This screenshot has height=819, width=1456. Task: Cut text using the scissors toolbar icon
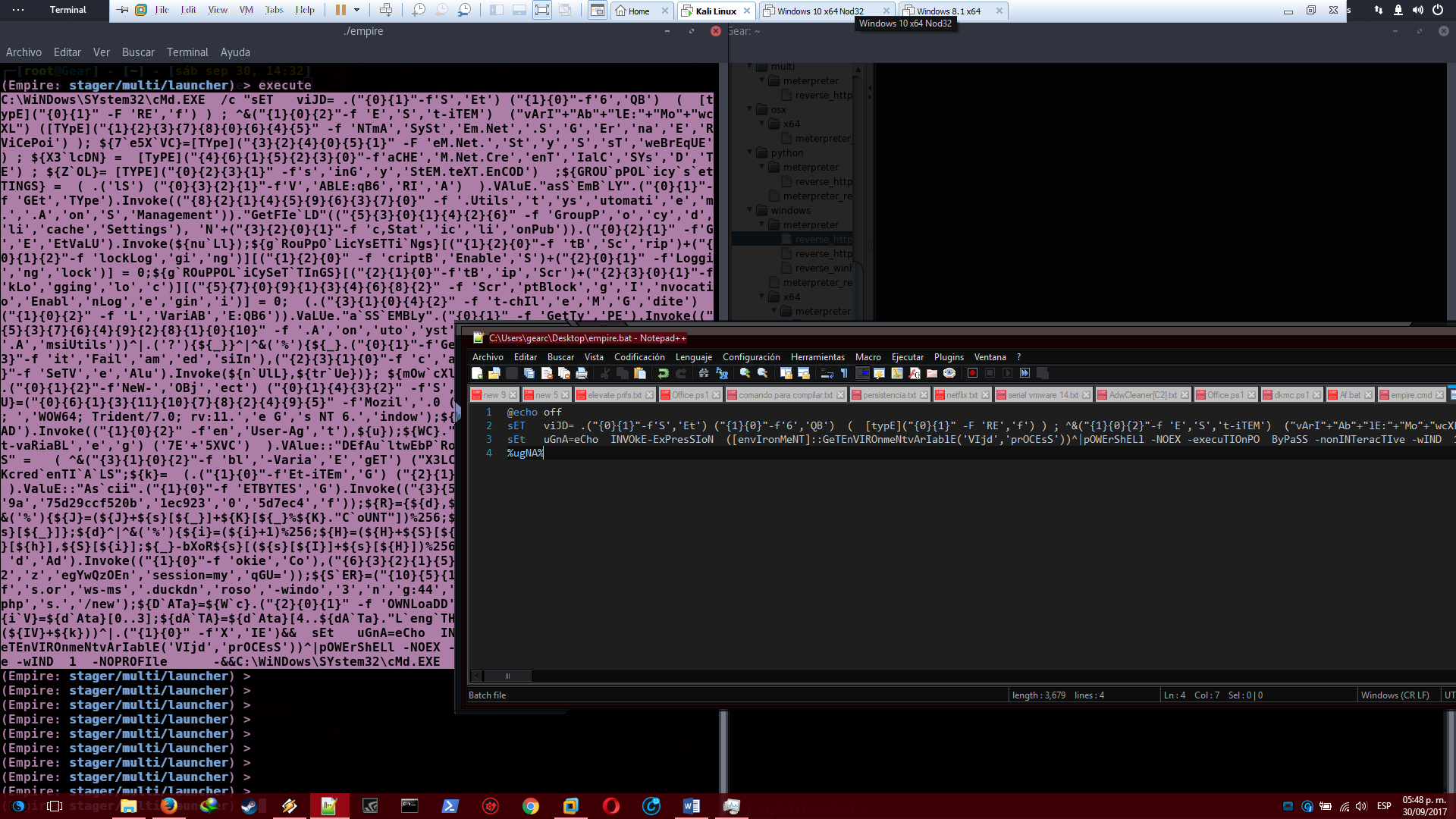point(604,373)
